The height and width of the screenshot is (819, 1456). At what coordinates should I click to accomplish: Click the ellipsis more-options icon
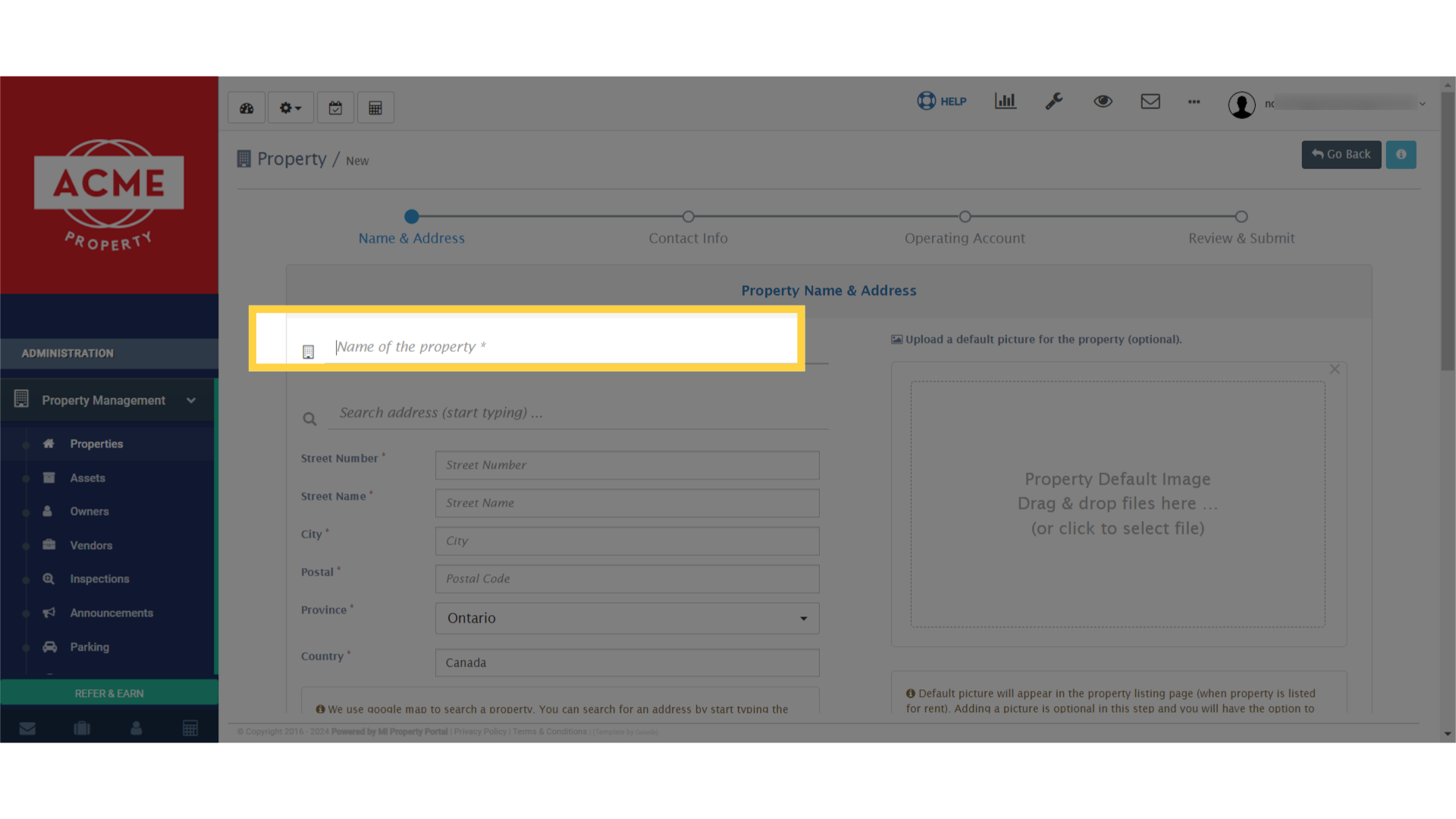tap(1194, 102)
